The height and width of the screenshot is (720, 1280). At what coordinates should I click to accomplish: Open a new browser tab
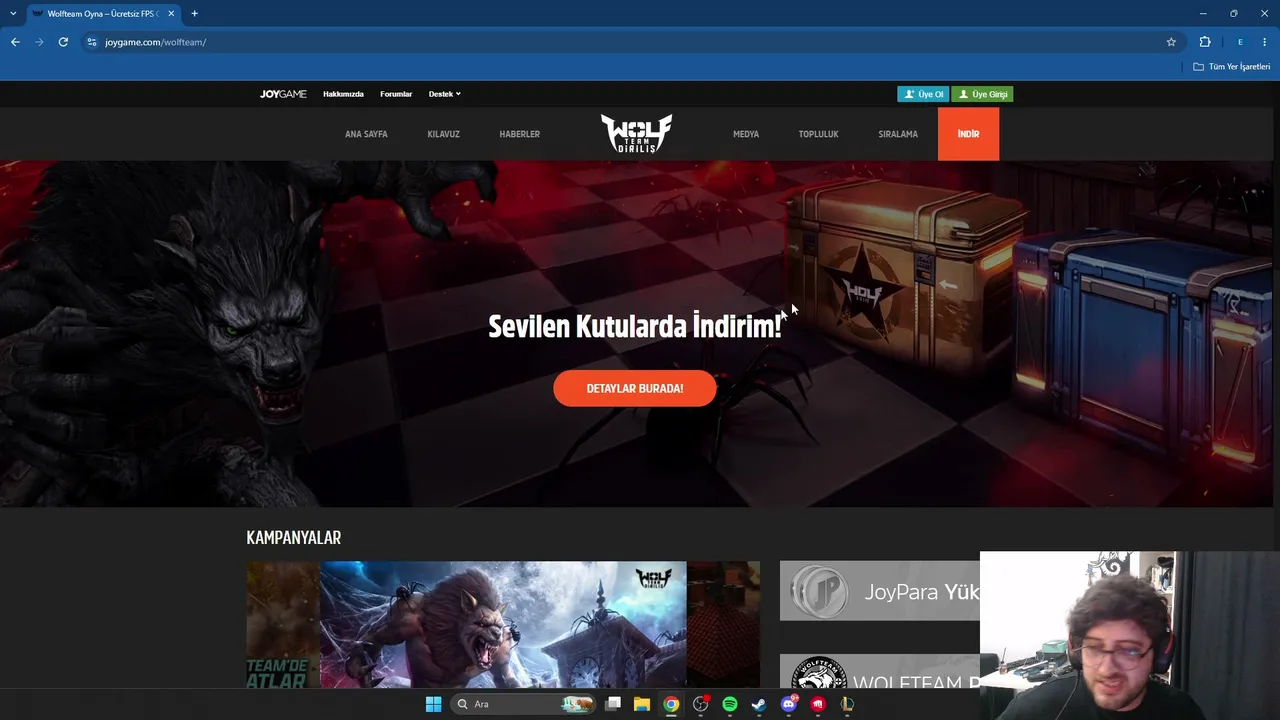(194, 14)
